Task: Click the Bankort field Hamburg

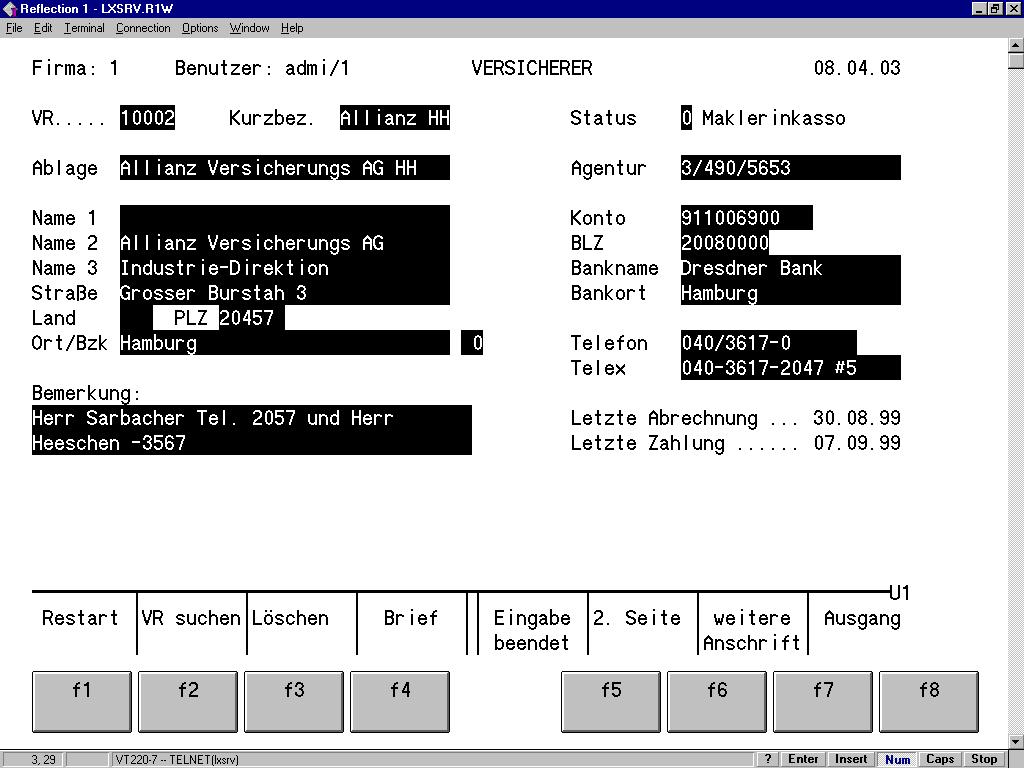Action: pyautogui.click(x=790, y=293)
